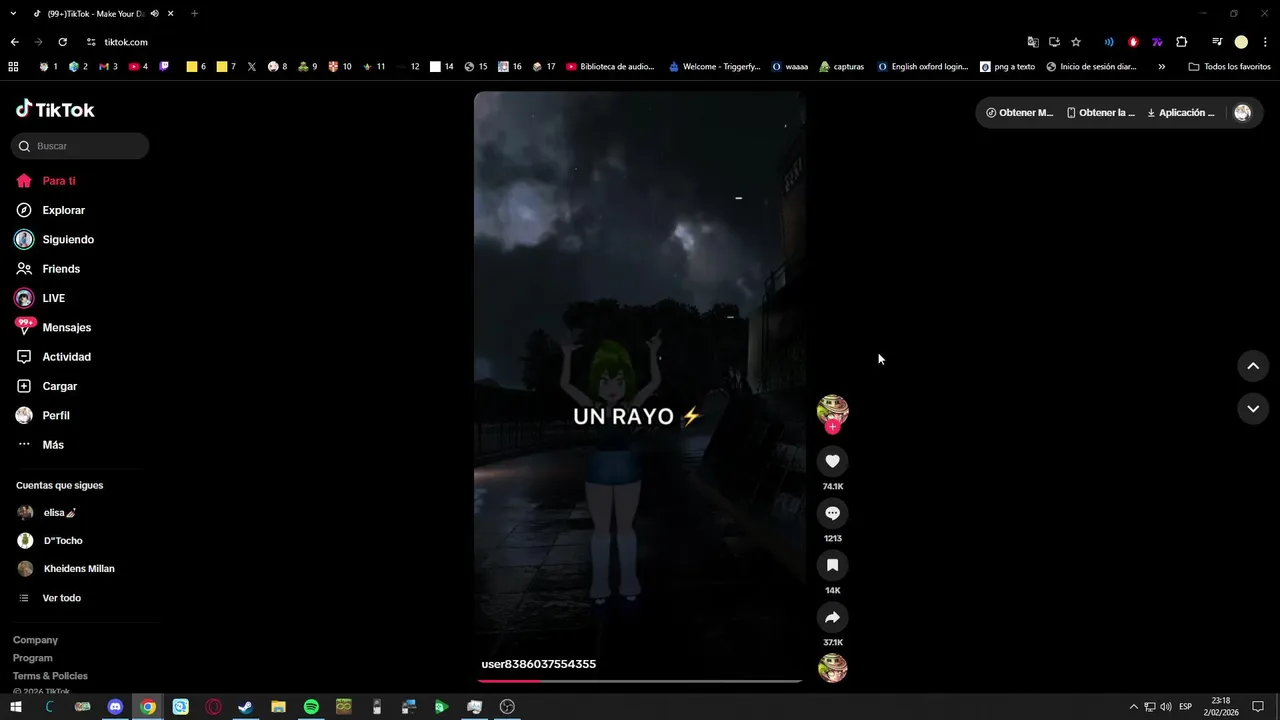Open the X bookmark icon
This screenshot has width=1280, height=720.
[251, 67]
